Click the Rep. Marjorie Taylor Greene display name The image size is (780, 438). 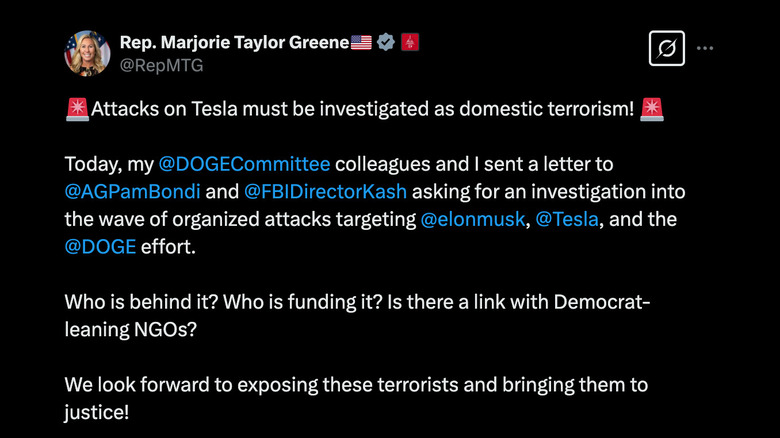(233, 42)
